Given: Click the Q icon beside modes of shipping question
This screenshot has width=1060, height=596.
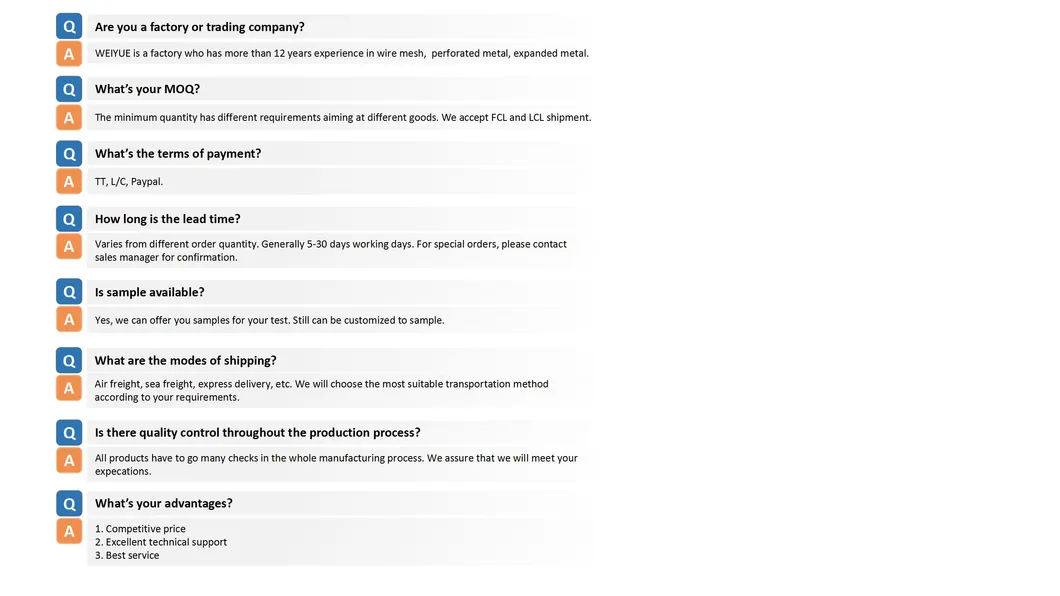Looking at the screenshot, I should (69, 361).
